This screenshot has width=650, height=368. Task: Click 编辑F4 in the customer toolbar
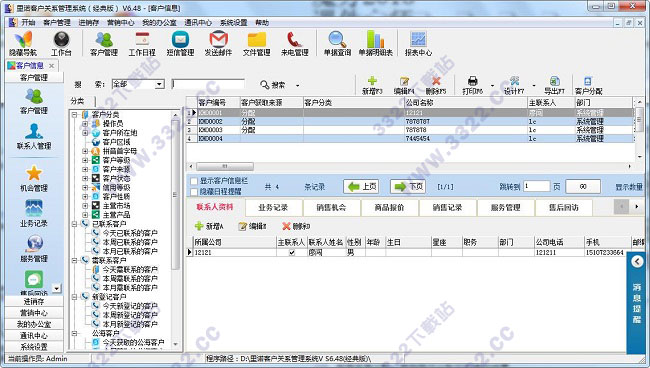coord(404,85)
